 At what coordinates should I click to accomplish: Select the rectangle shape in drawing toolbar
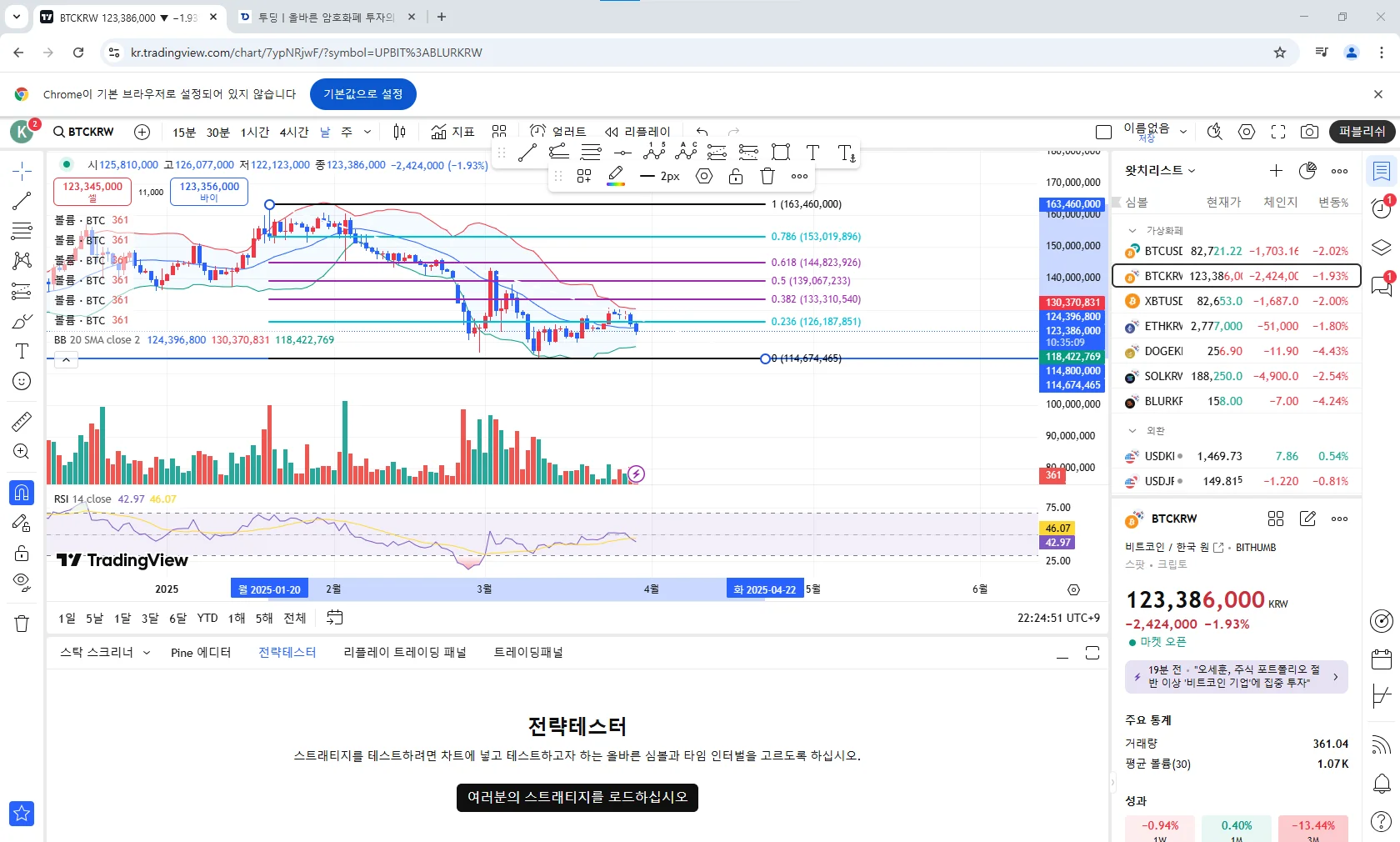pyautogui.click(x=781, y=152)
